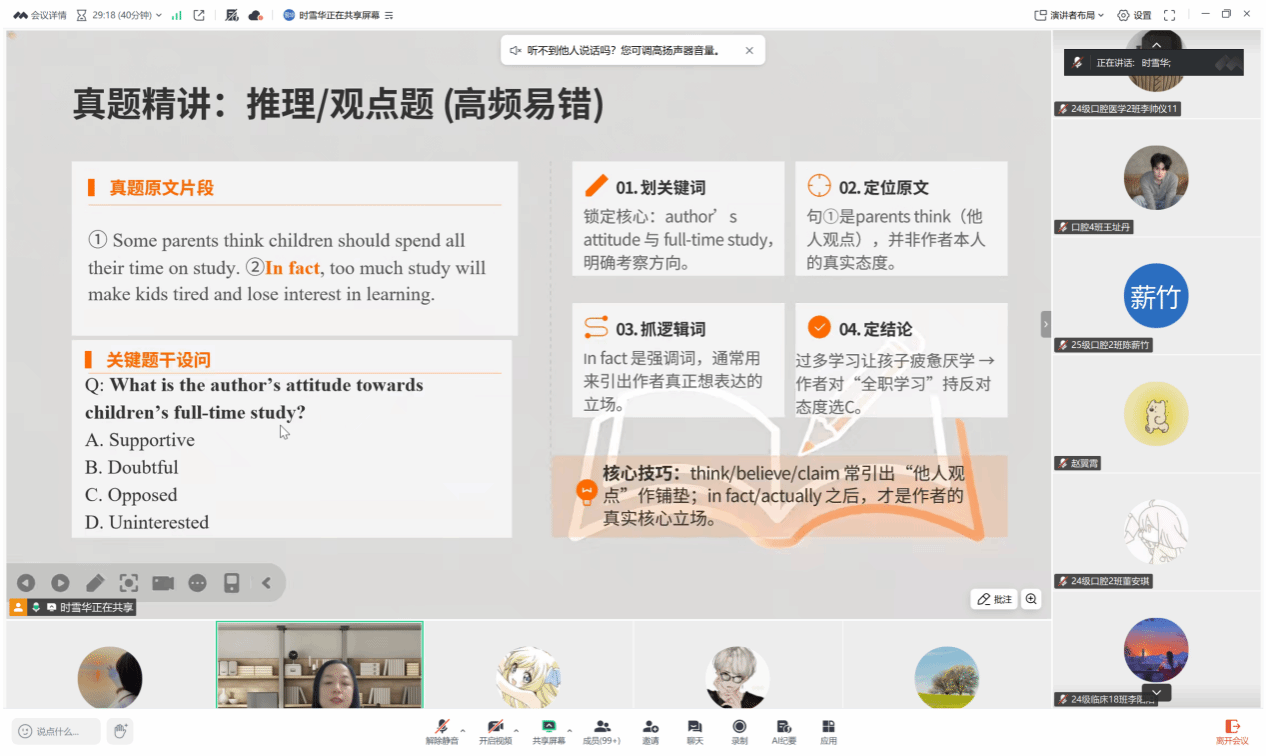Click the mobile device icon on slide toolbar
Screen dimensions: 1266x756
231,583
